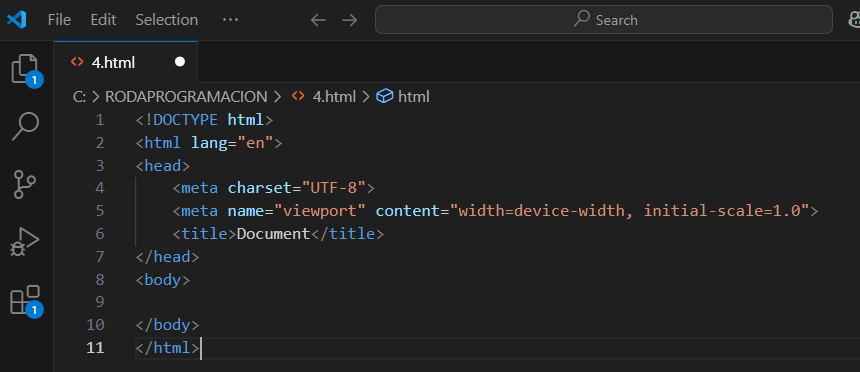Click the width=device-width value text
Image resolution: width=860 pixels, height=372 pixels.
[x=541, y=211]
